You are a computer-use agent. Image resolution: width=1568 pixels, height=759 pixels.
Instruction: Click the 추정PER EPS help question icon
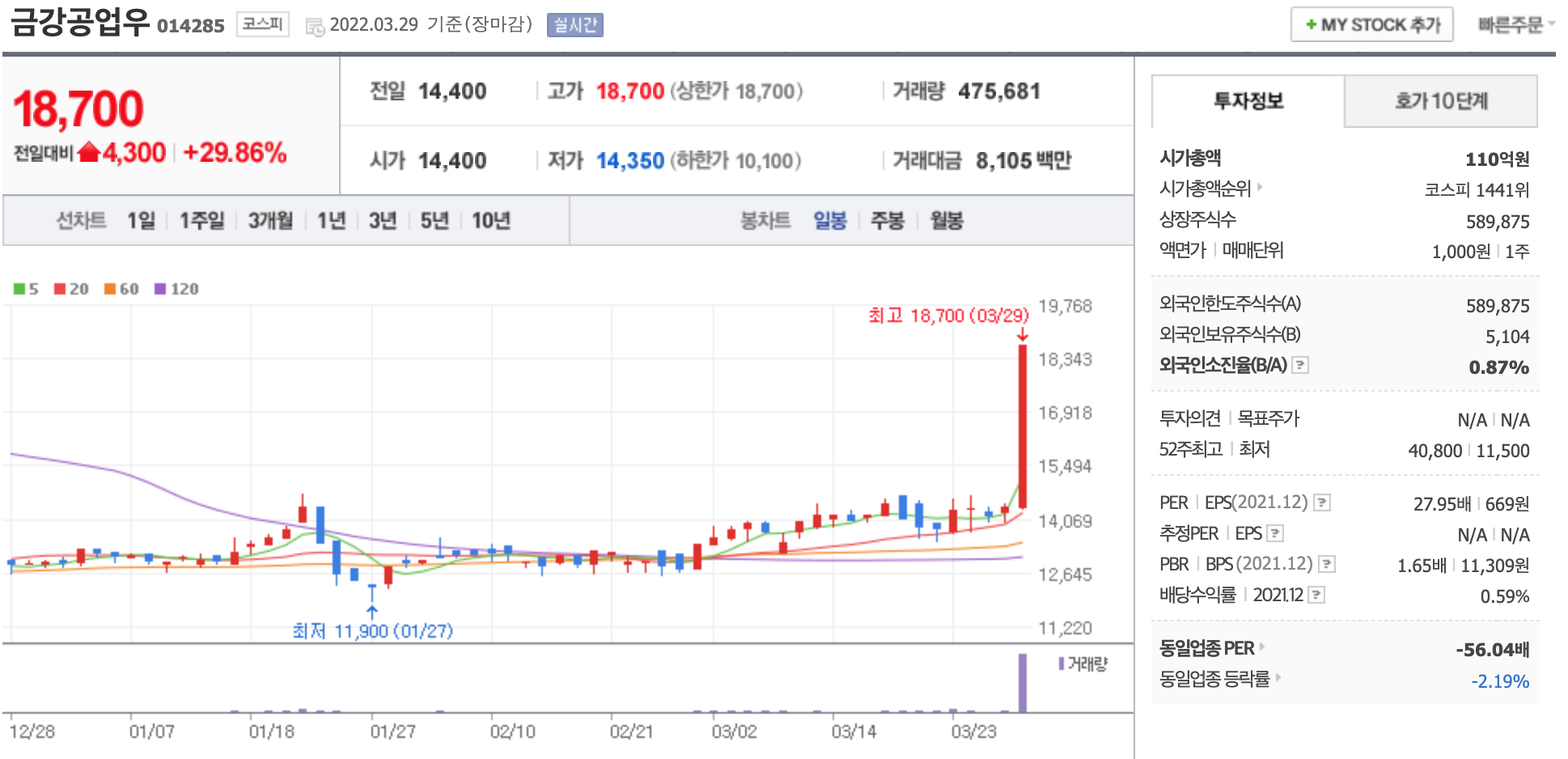1275,533
